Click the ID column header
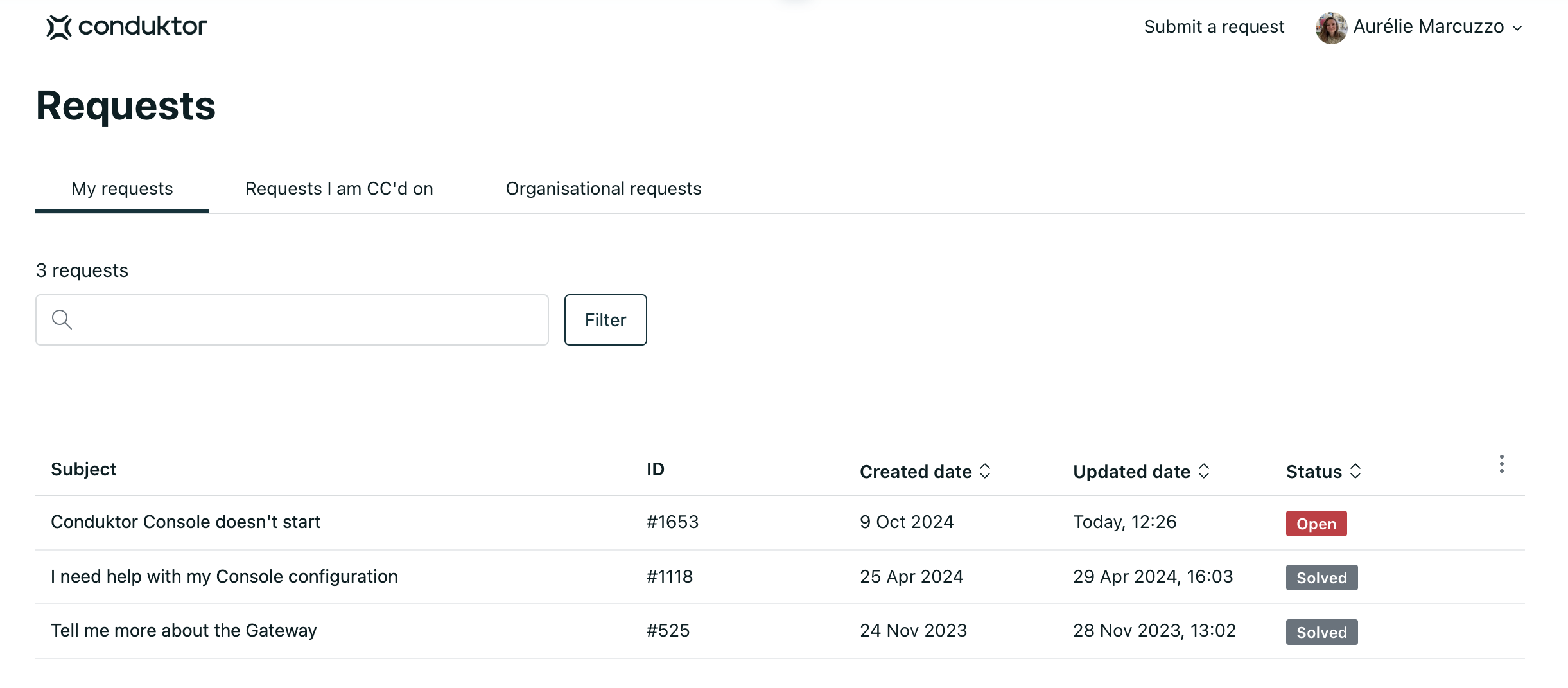Image resolution: width=1568 pixels, height=688 pixels. (656, 469)
